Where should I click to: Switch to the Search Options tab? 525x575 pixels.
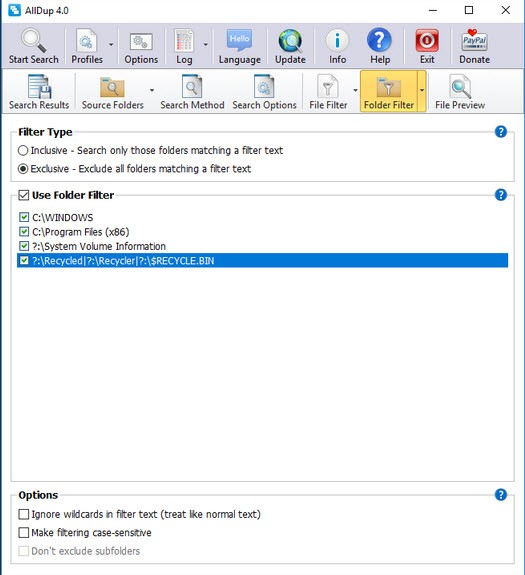pyautogui.click(x=264, y=92)
